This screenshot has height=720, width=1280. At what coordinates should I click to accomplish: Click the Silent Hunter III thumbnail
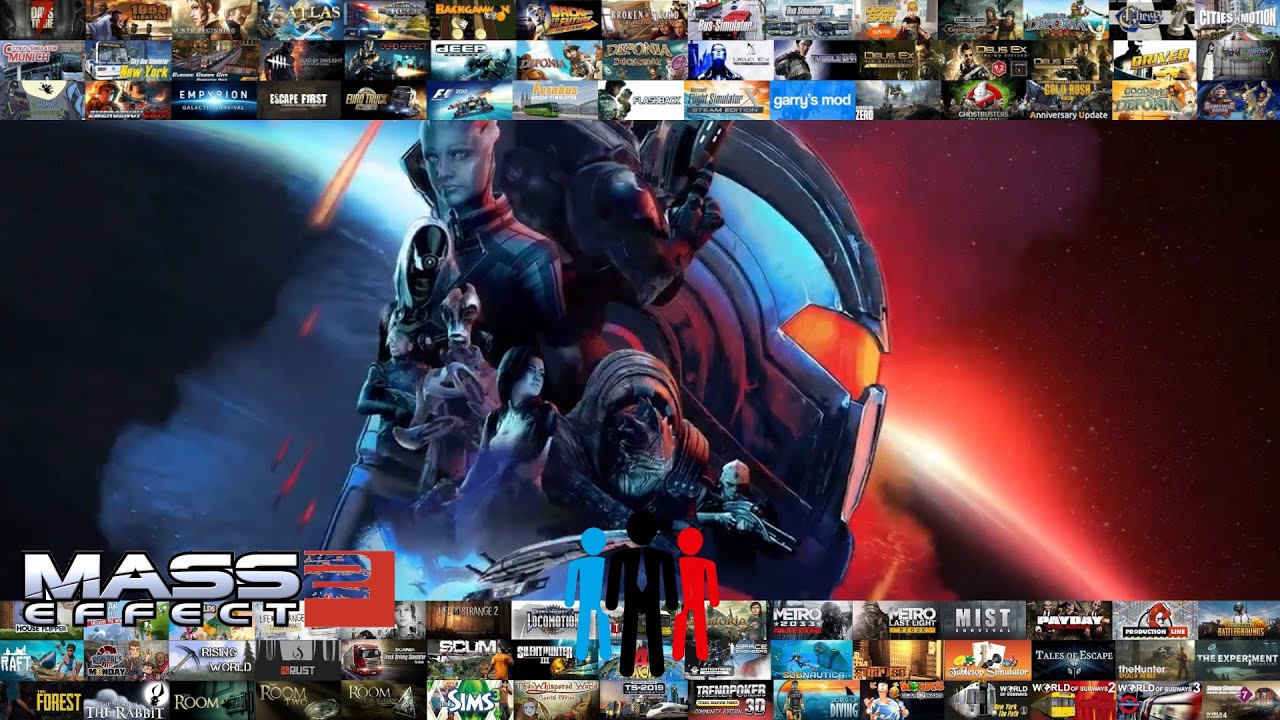coord(554,660)
